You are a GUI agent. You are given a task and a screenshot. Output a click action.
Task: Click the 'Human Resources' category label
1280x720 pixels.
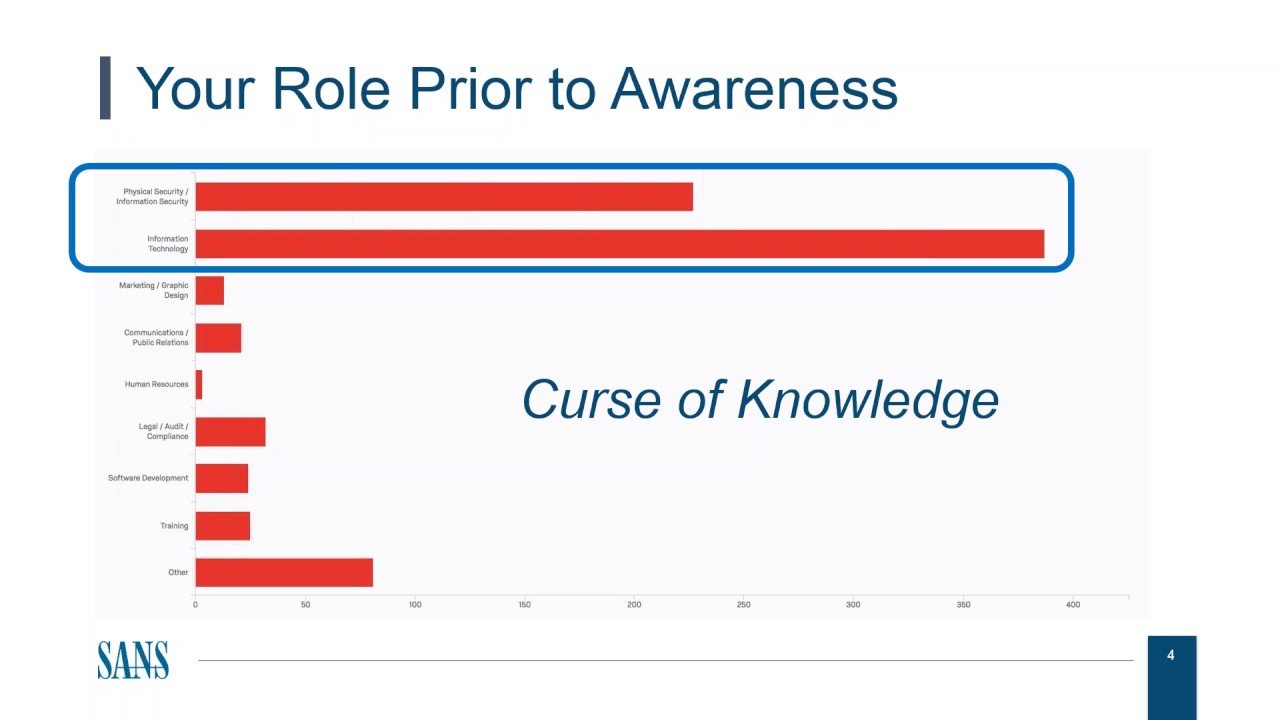[156, 385]
